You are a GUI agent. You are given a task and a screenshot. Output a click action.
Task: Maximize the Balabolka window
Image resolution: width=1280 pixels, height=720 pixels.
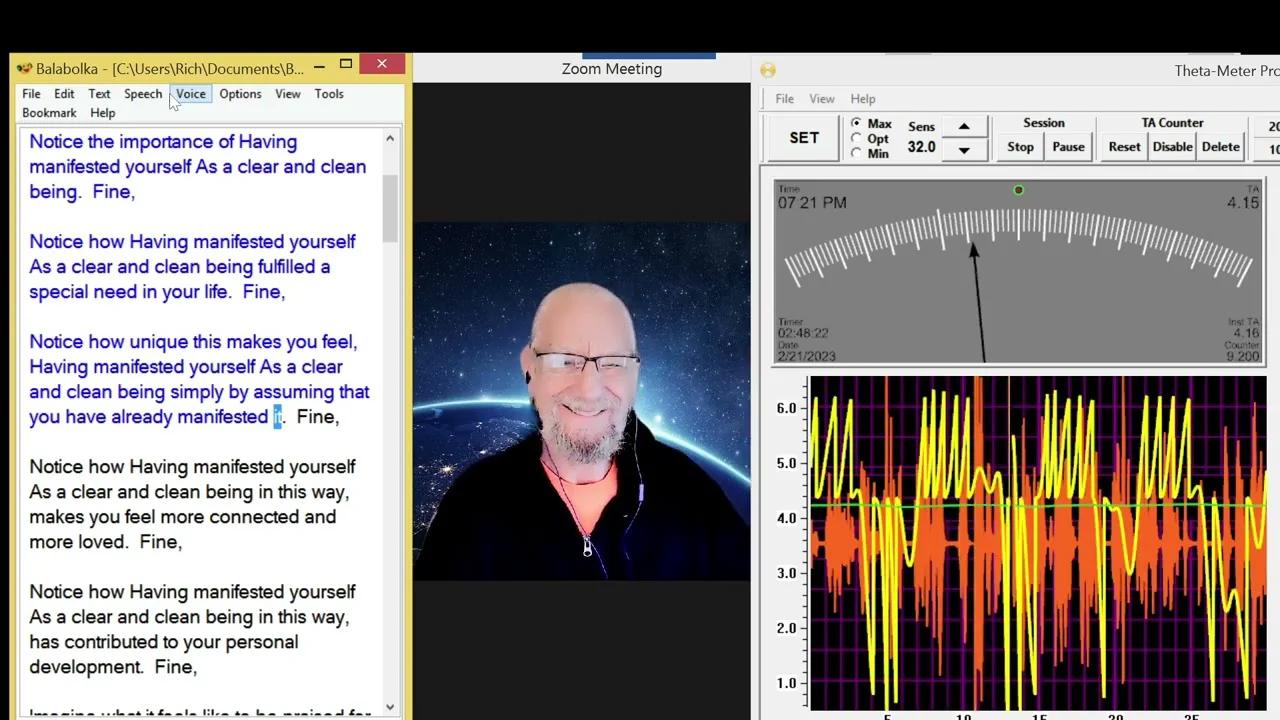pyautogui.click(x=346, y=65)
